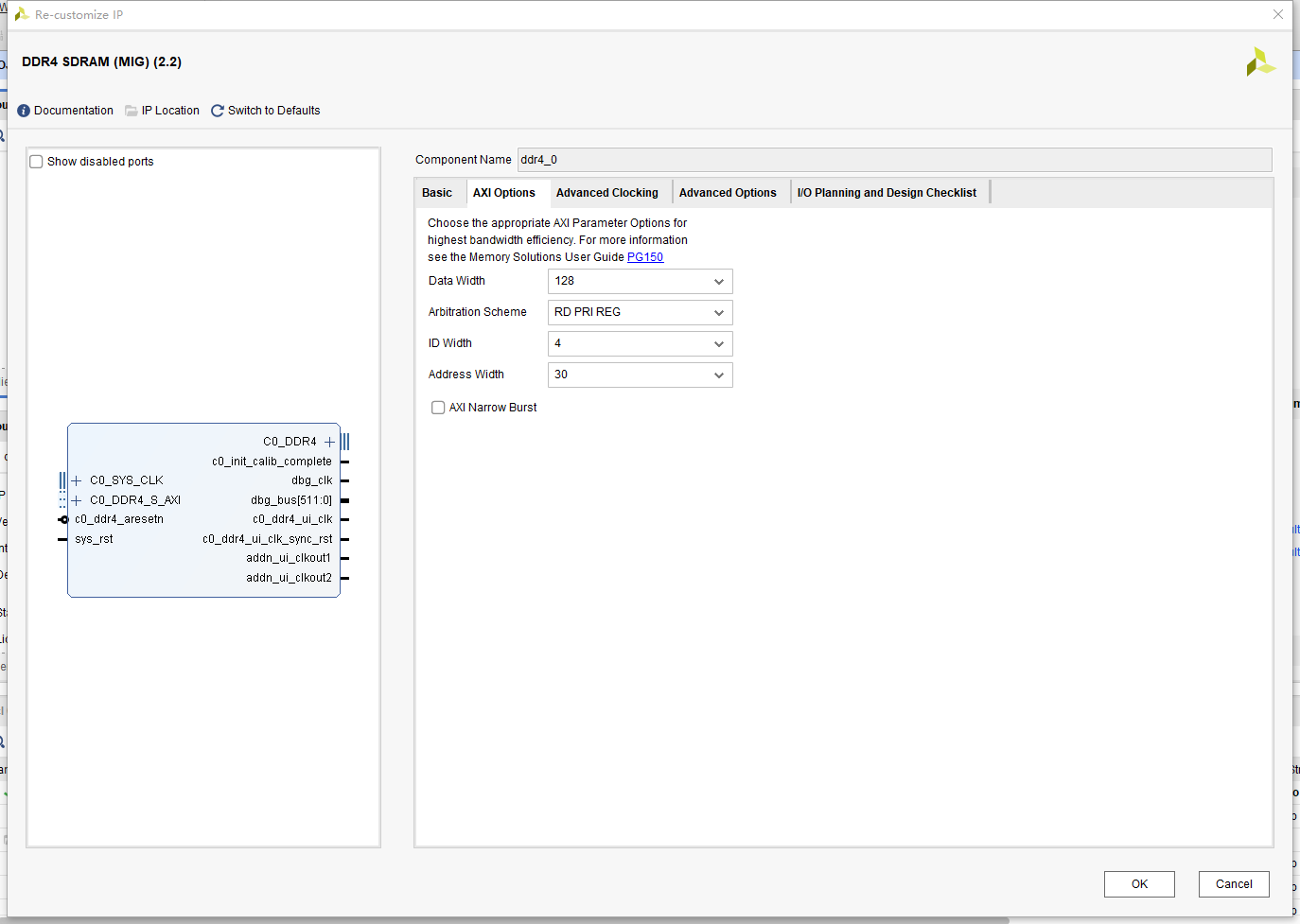Toggle Show disabled ports checkbox
This screenshot has width=1300, height=924.
(x=37, y=162)
